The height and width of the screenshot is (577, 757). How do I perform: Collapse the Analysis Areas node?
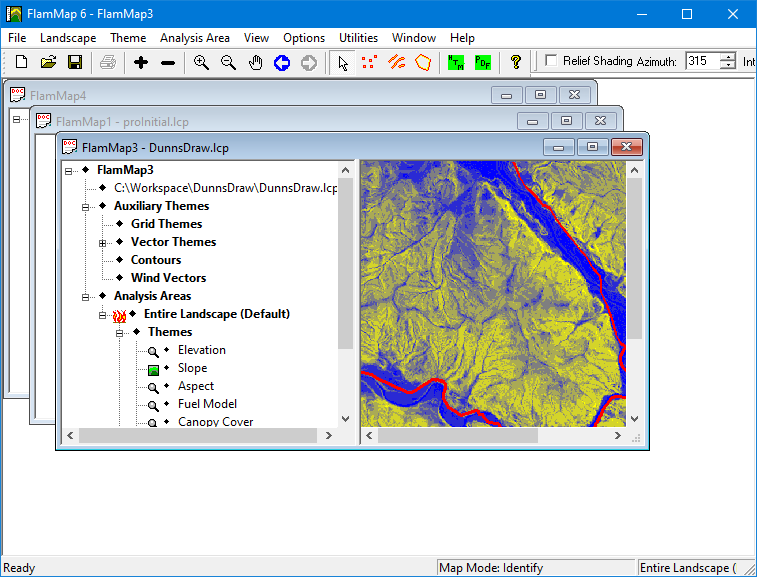pyautogui.click(x=85, y=297)
